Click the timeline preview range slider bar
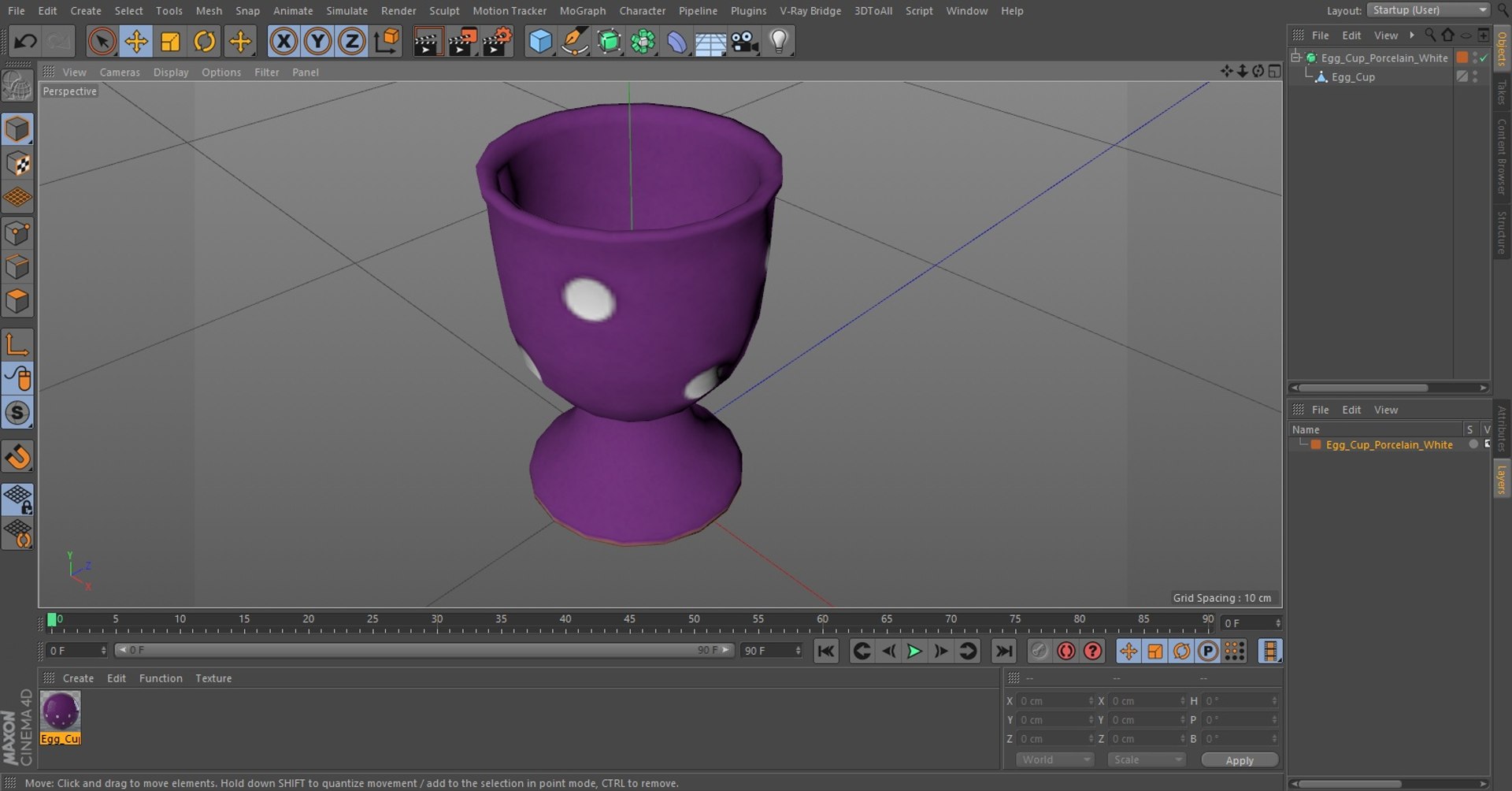This screenshot has height=791, width=1512. click(x=424, y=650)
